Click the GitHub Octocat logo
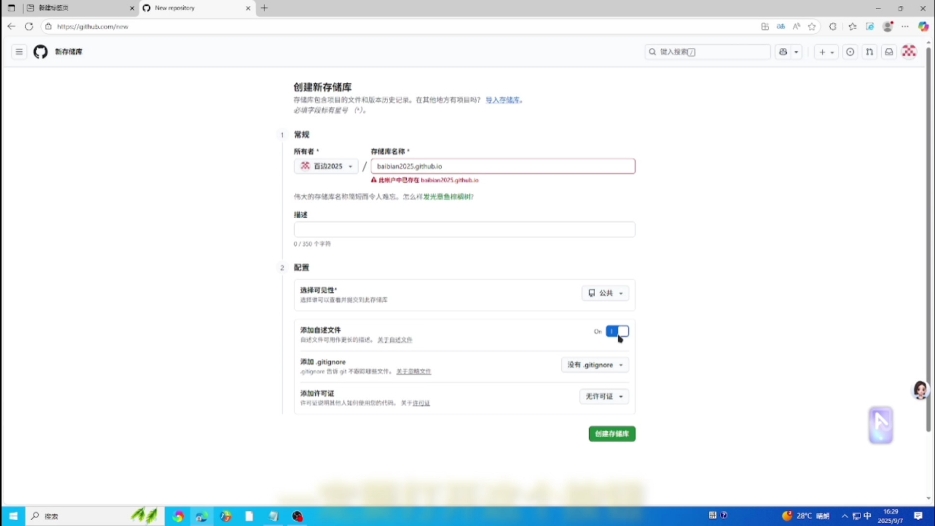Image resolution: width=935 pixels, height=526 pixels. coord(41,52)
